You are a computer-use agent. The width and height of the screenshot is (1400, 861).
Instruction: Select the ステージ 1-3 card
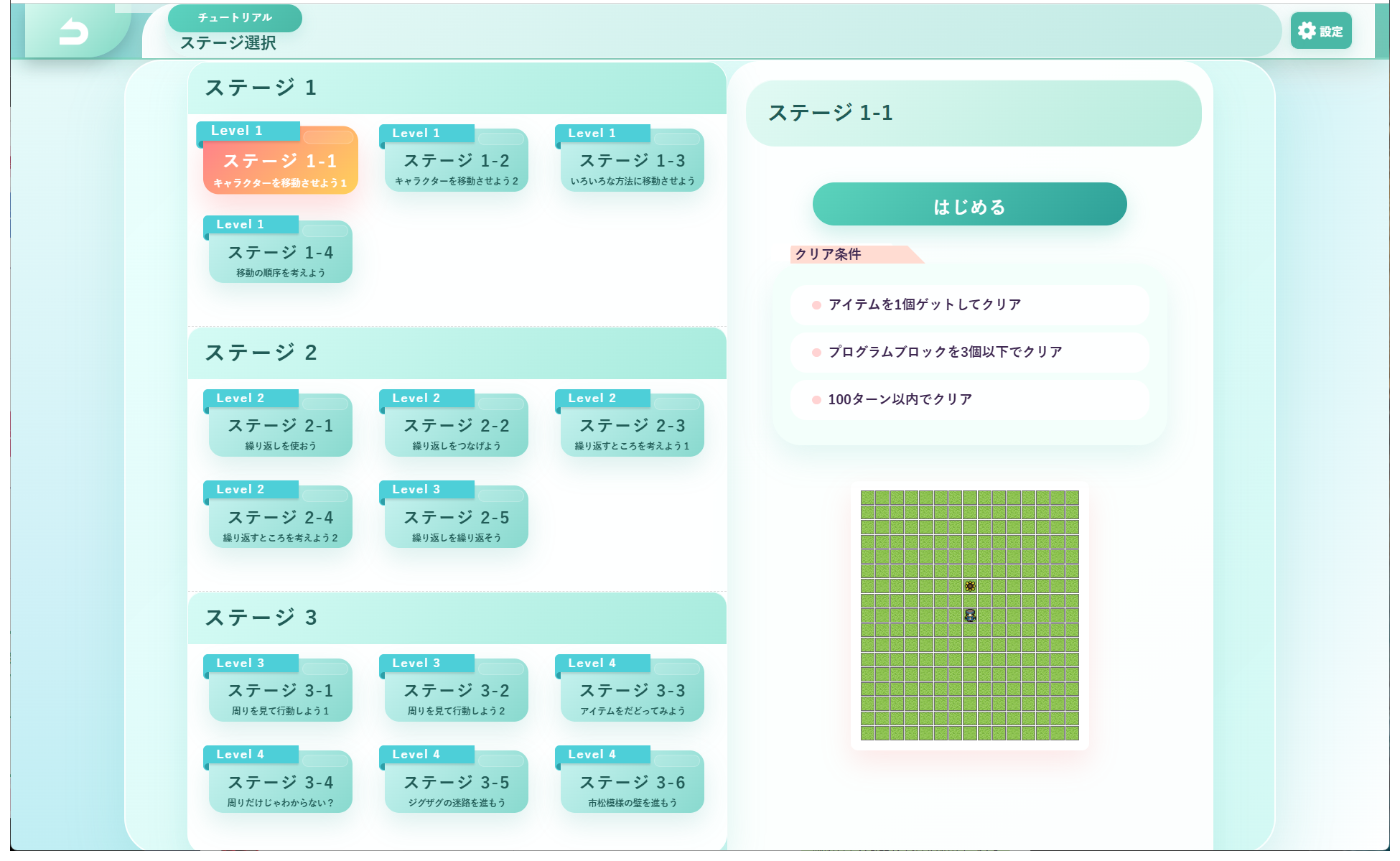632,159
